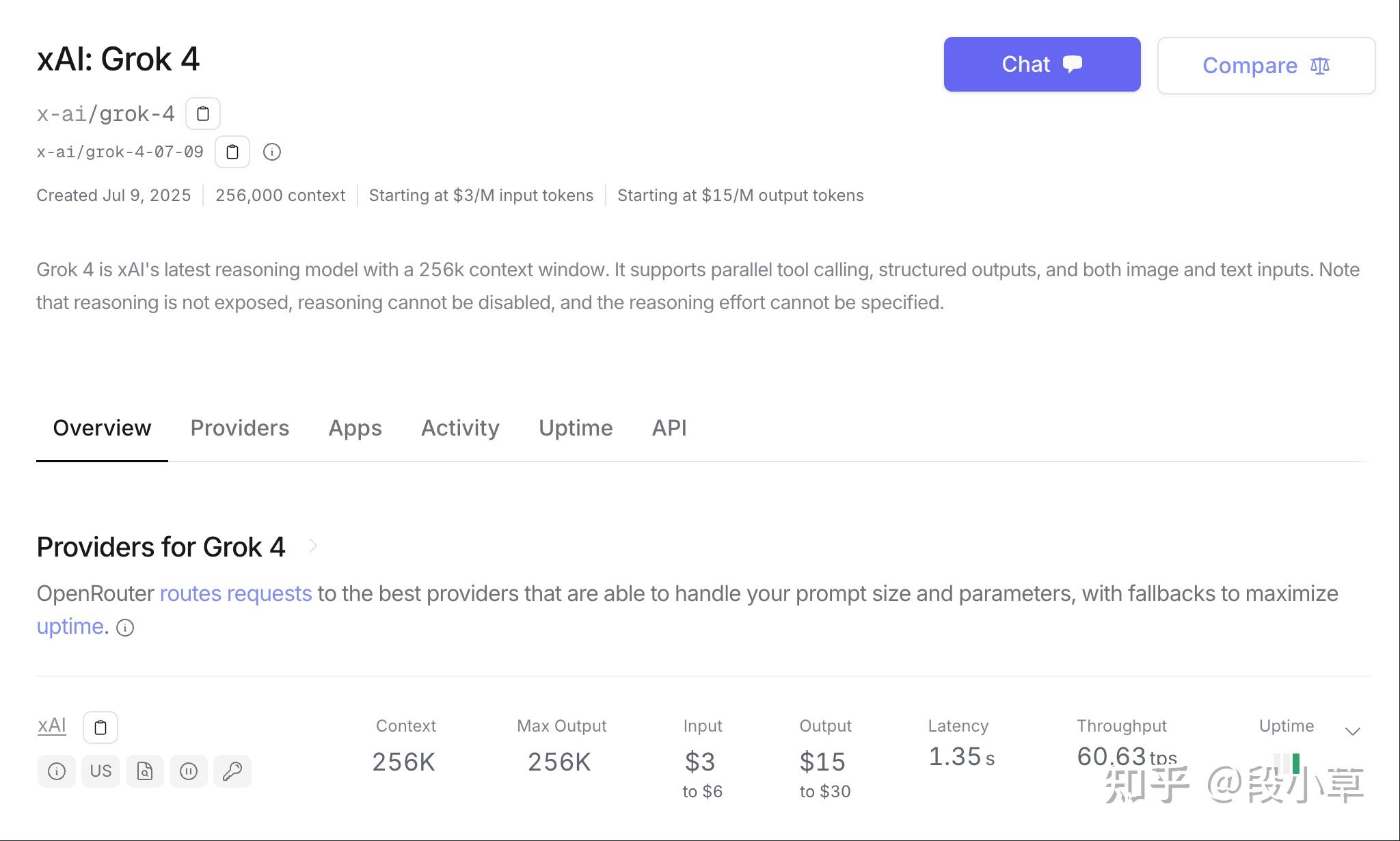Switch to the Providers tab
The image size is (1400, 841).
[240, 428]
